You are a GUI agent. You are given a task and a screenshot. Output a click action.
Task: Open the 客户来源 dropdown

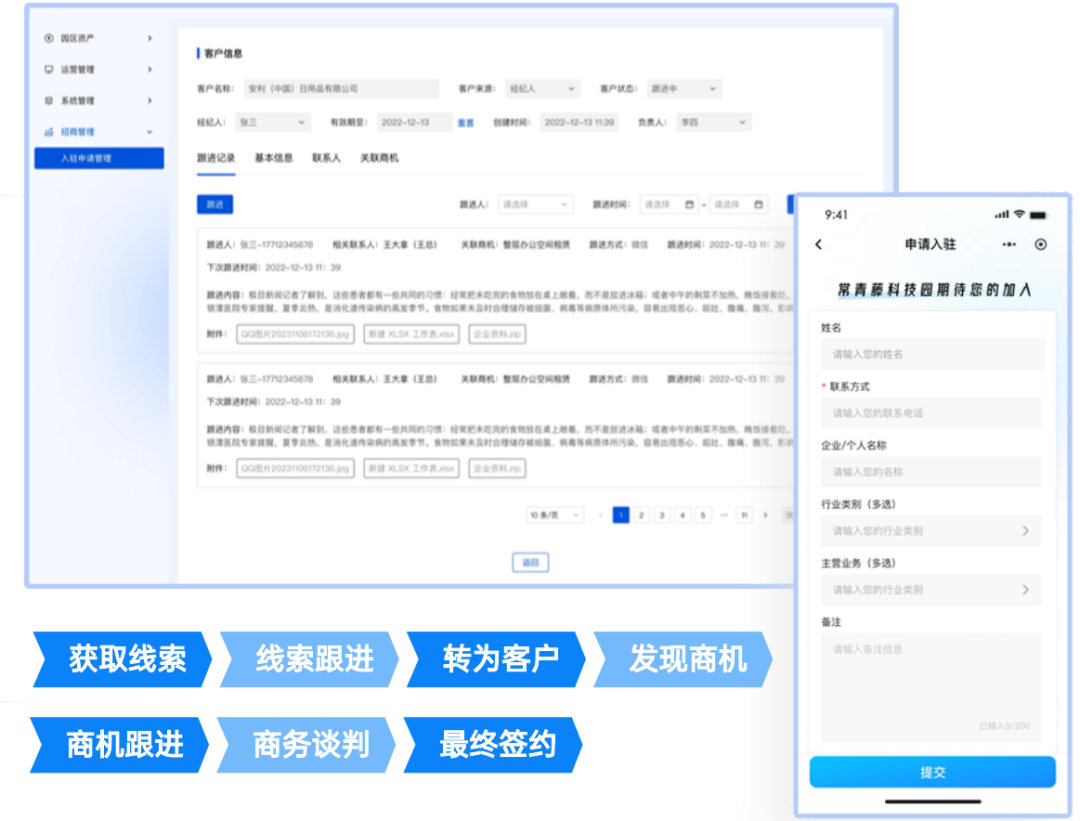541,89
